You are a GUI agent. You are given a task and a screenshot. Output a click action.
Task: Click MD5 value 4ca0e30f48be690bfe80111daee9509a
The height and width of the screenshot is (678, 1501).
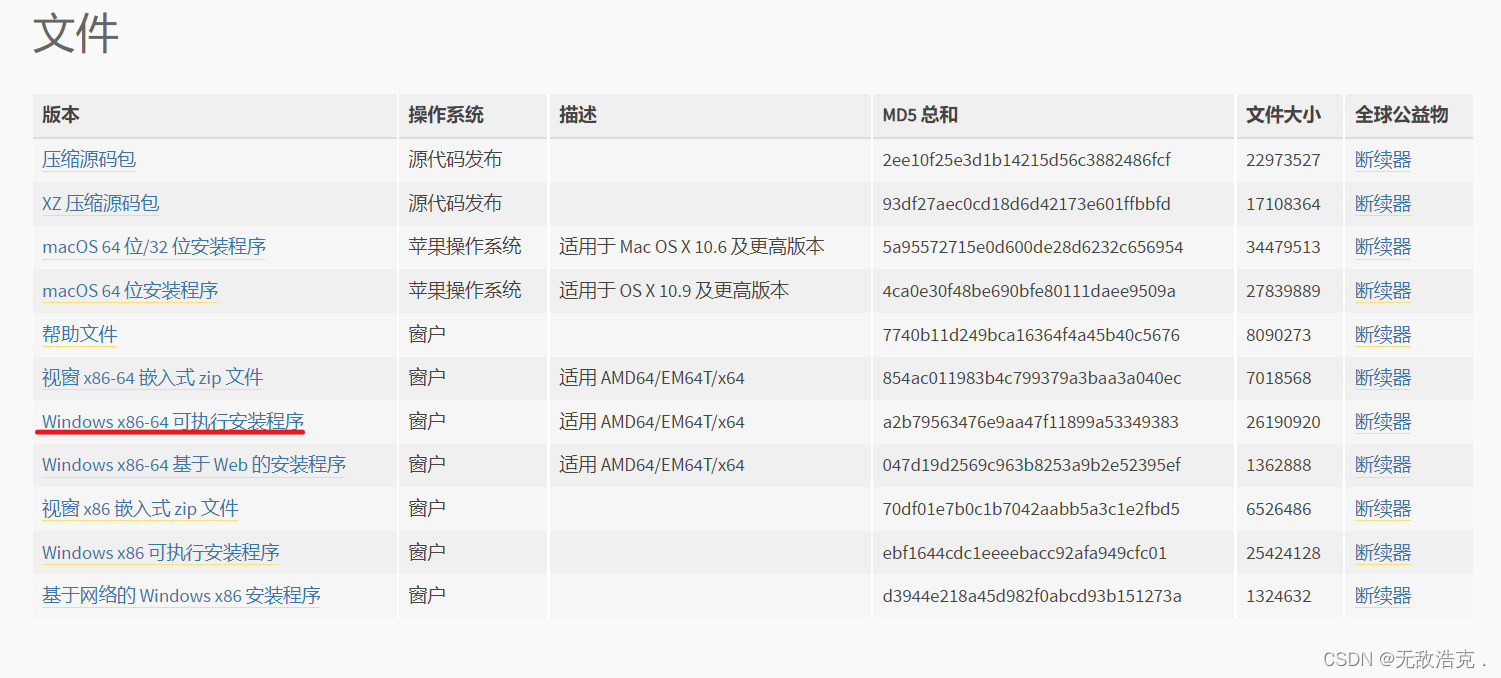pyautogui.click(x=1029, y=291)
